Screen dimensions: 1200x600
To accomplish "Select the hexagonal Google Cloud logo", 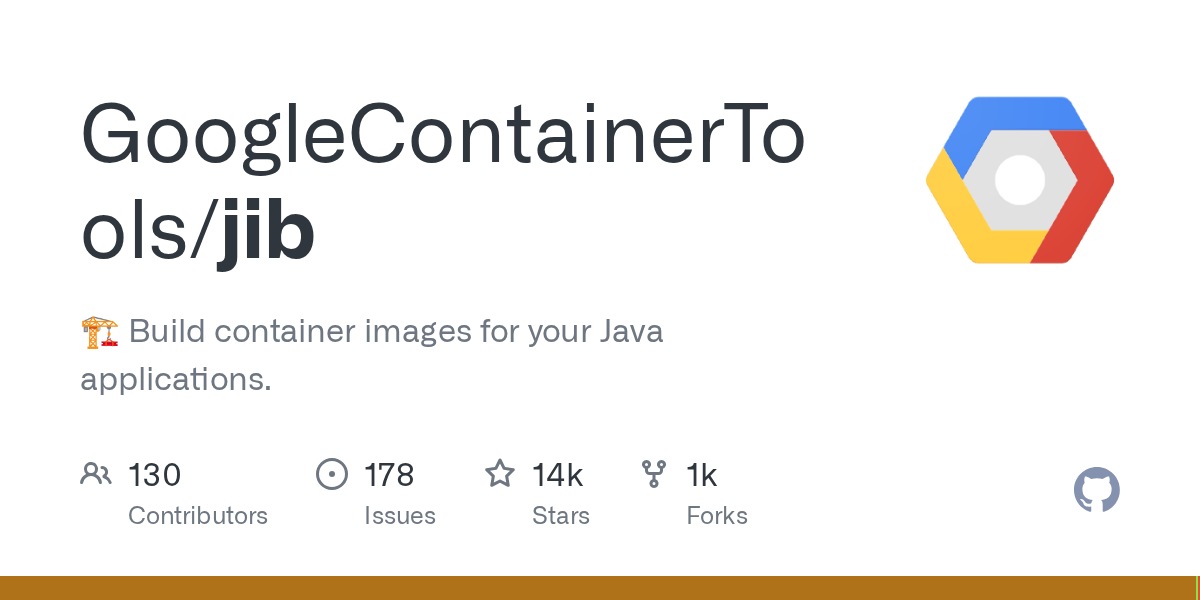I will tap(1020, 180).
